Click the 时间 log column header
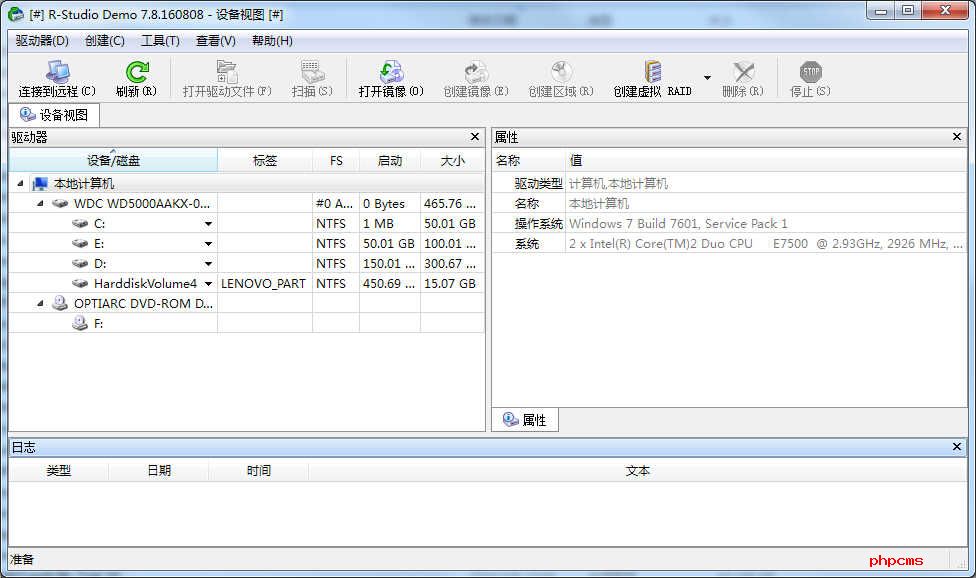Viewport: 976px width, 578px height. 258,470
